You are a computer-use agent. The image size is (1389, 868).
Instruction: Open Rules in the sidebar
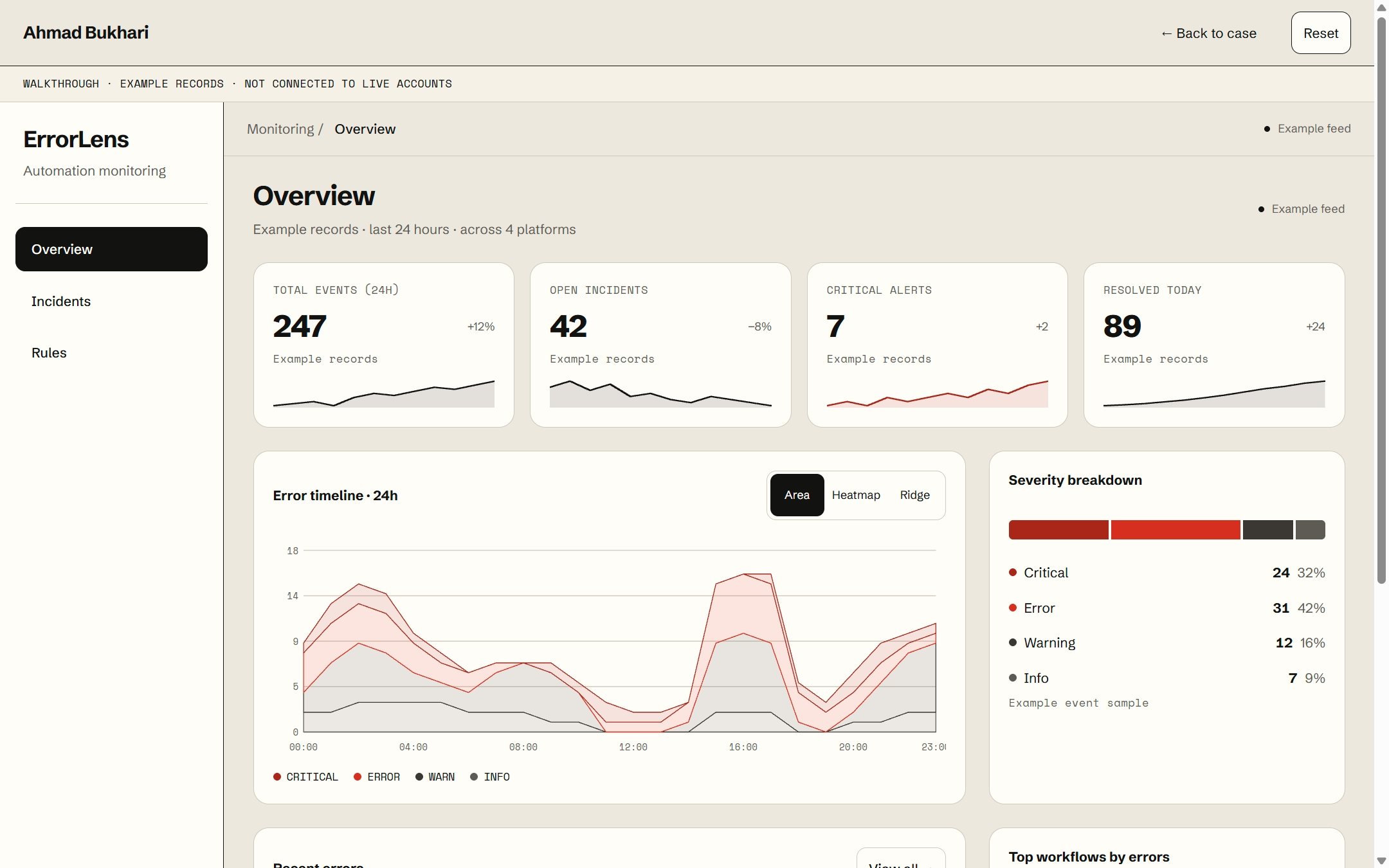click(111, 352)
